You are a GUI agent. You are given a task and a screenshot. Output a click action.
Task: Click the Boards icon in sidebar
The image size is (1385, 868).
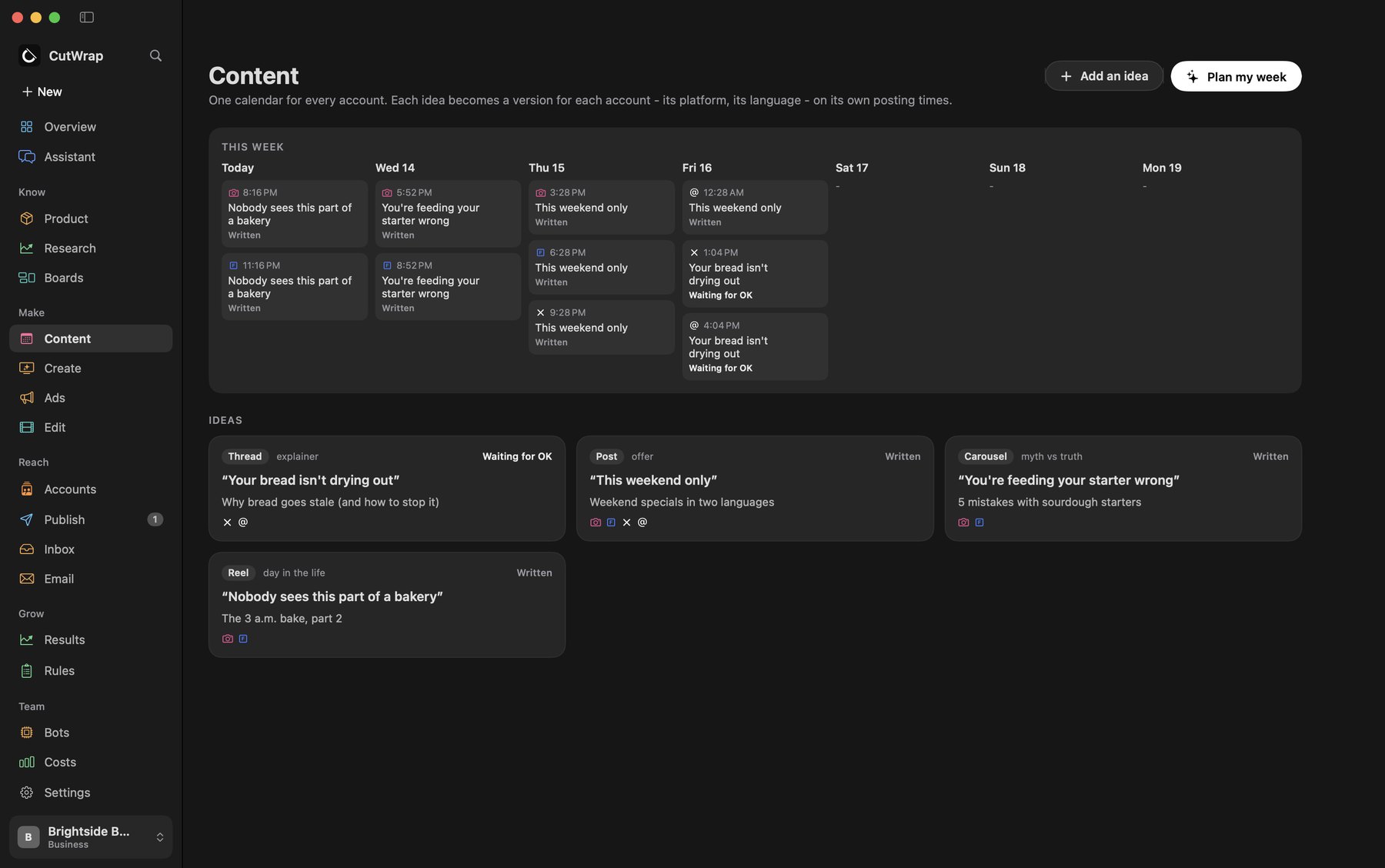tap(27, 278)
